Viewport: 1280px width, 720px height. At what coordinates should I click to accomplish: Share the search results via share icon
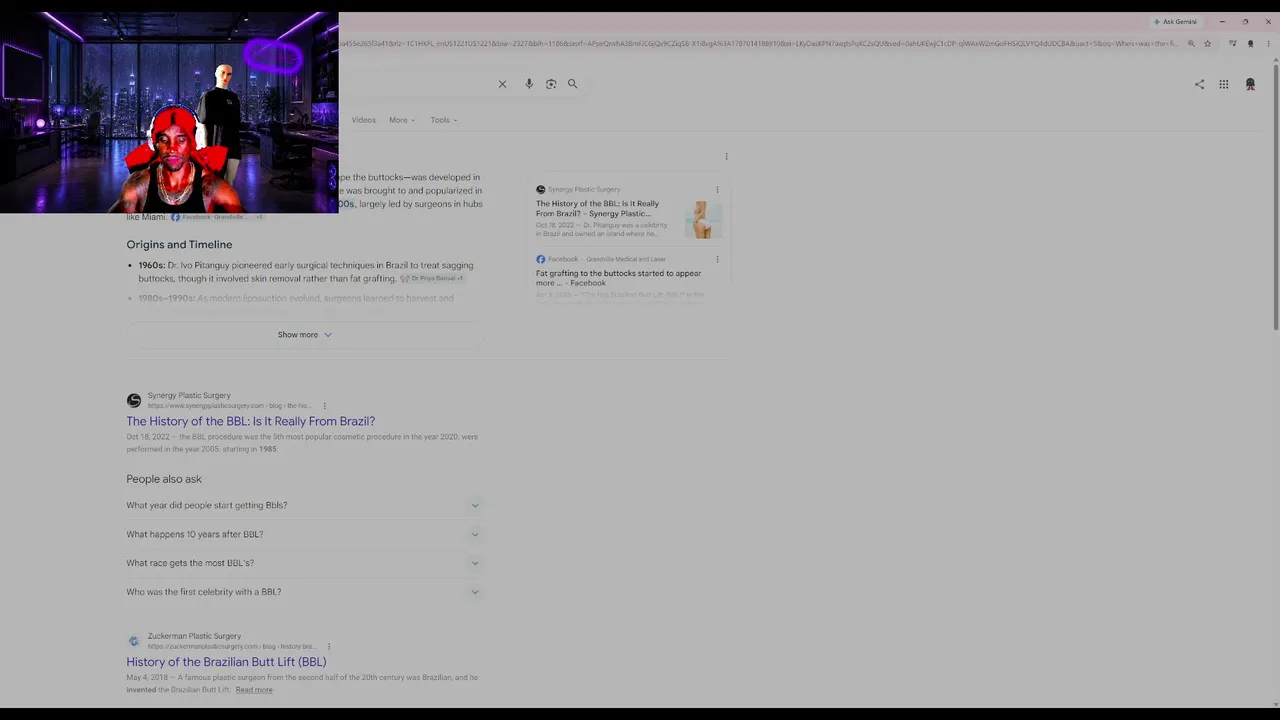point(1199,85)
